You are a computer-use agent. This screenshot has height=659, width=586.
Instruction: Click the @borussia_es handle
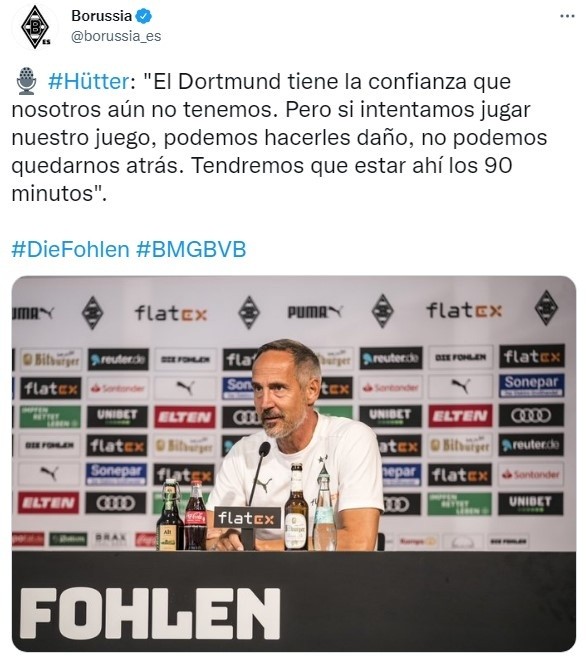pyautogui.click(x=116, y=37)
